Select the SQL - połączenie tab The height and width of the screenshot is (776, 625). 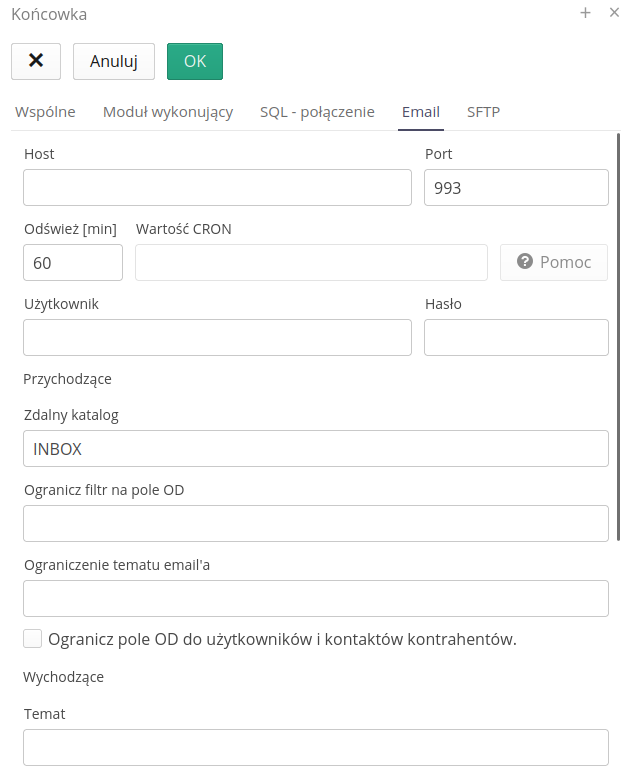point(317,112)
